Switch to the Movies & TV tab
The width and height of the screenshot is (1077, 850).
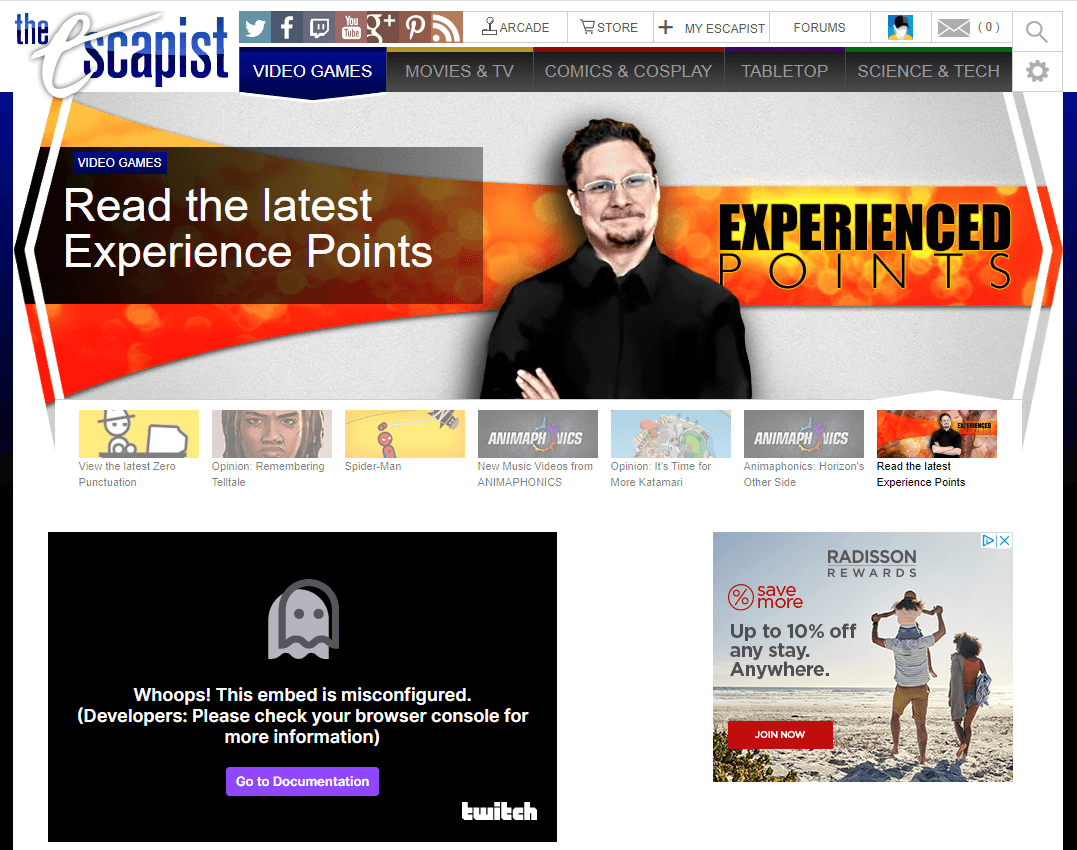[459, 71]
